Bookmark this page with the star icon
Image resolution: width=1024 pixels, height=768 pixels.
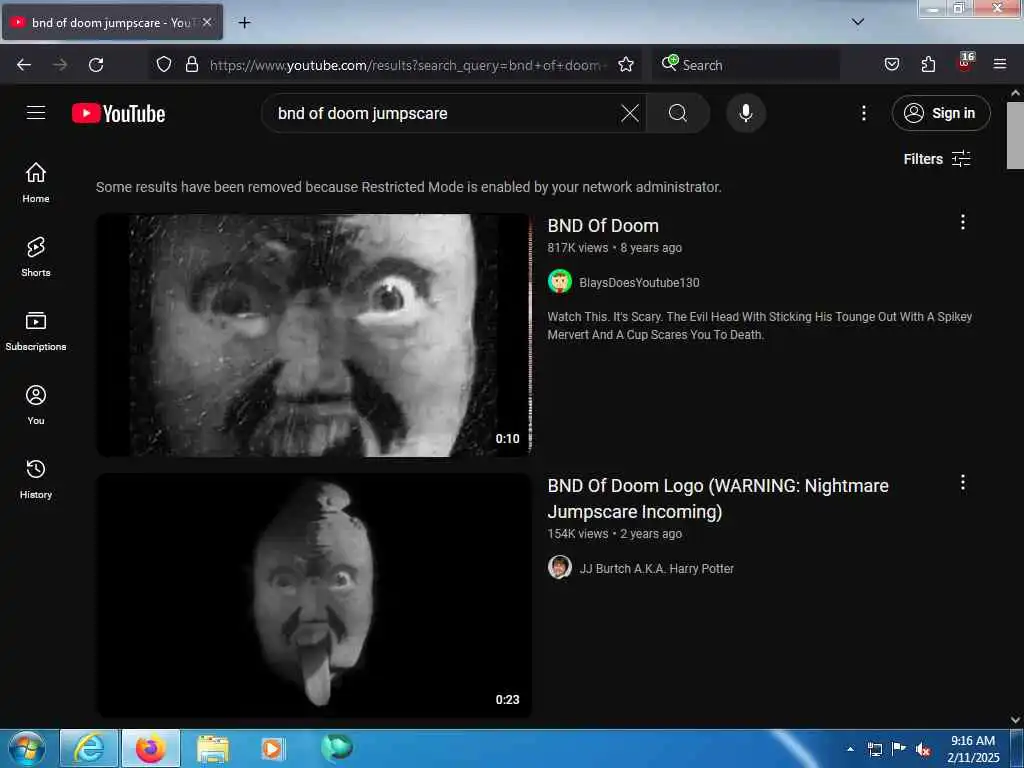626,65
